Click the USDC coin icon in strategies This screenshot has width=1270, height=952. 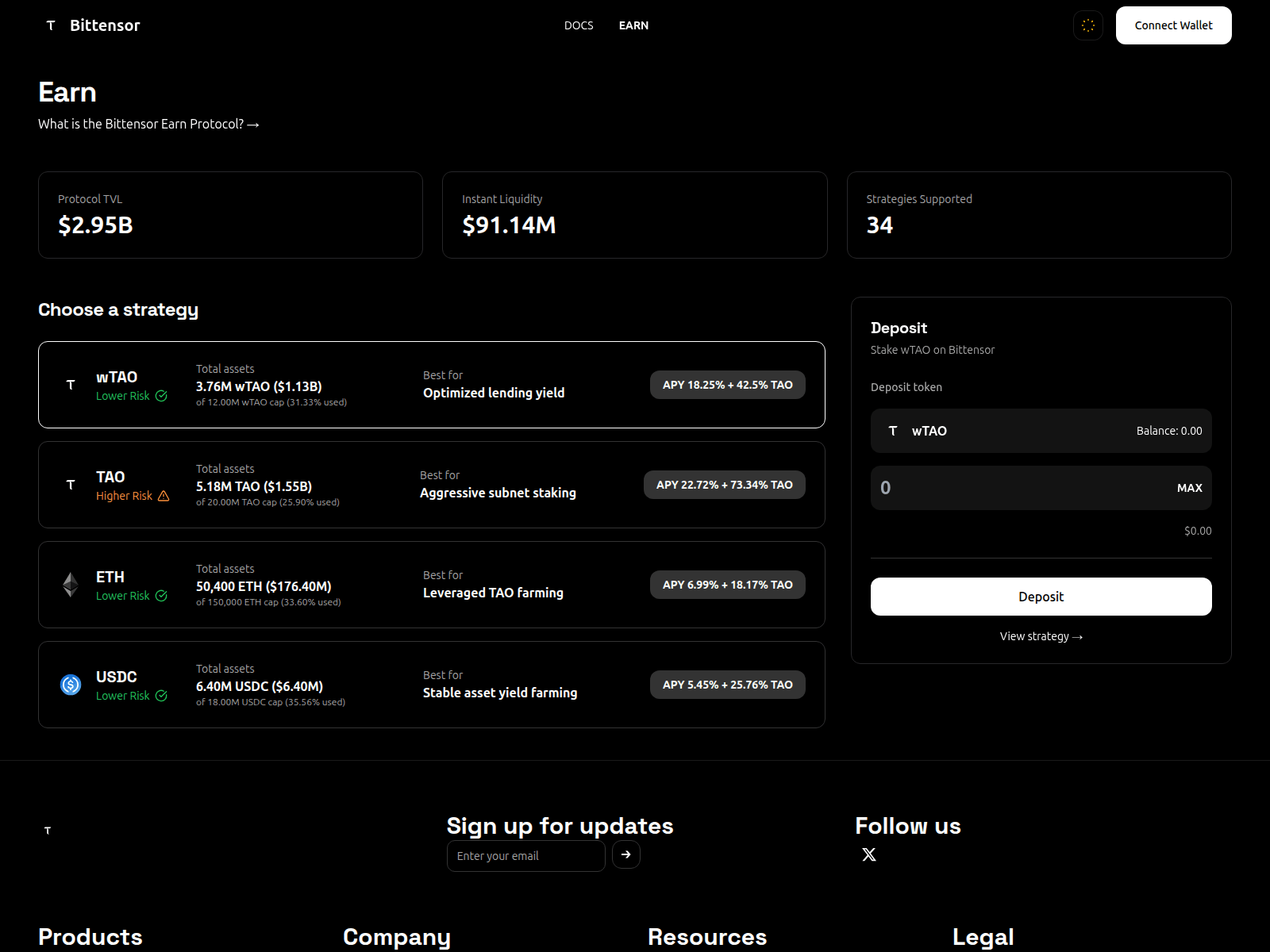click(x=71, y=685)
